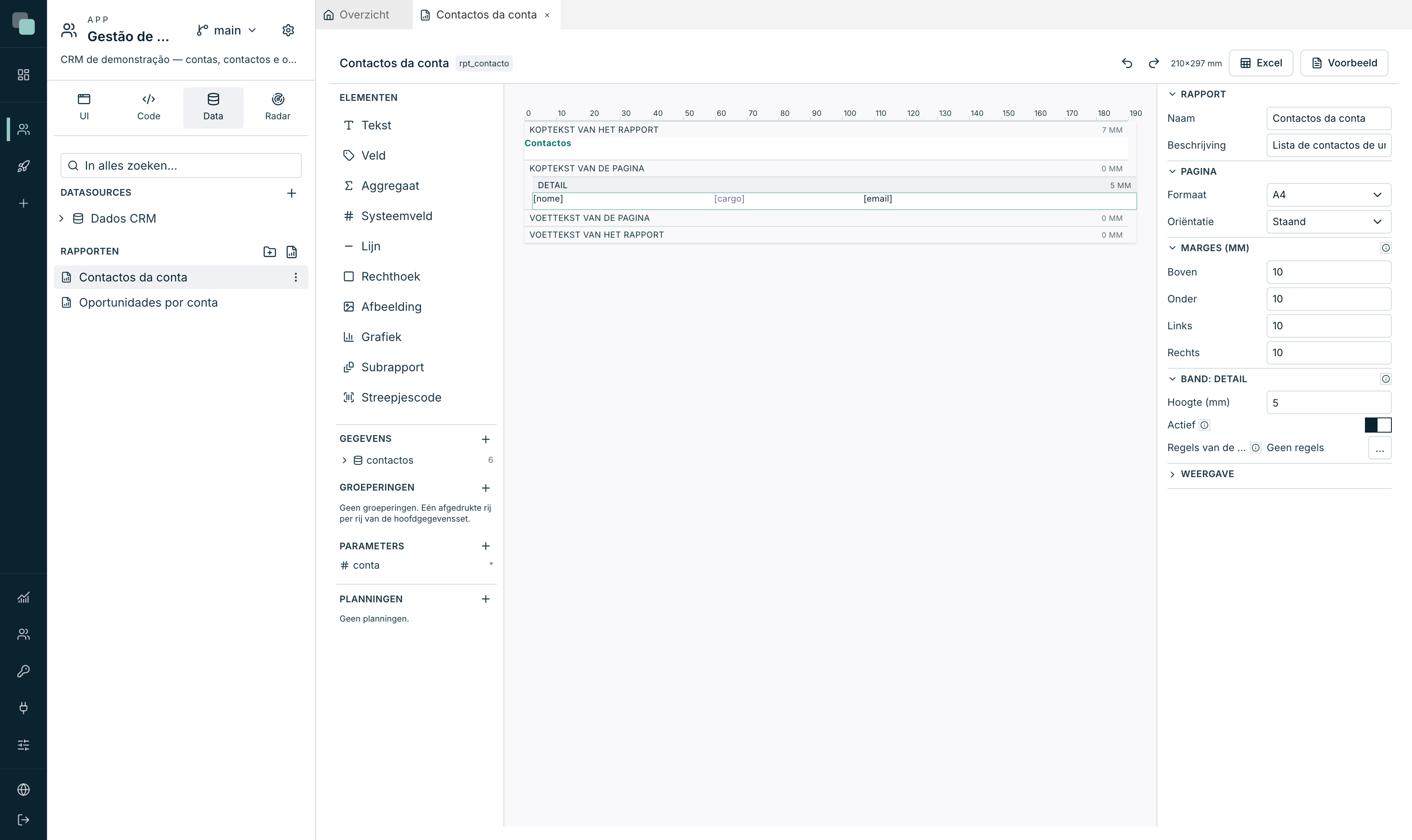Open the Oriëntatie Staand dropdown
Image resolution: width=1412 pixels, height=840 pixels.
[x=1329, y=222]
